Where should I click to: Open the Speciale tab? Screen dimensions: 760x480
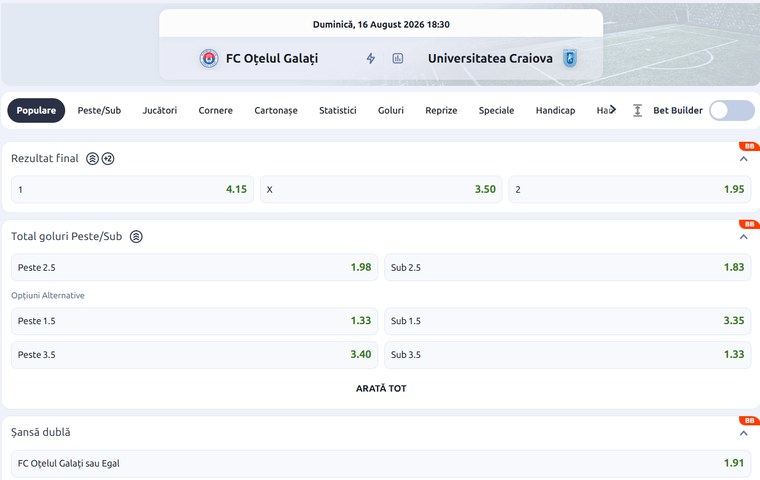tap(496, 111)
